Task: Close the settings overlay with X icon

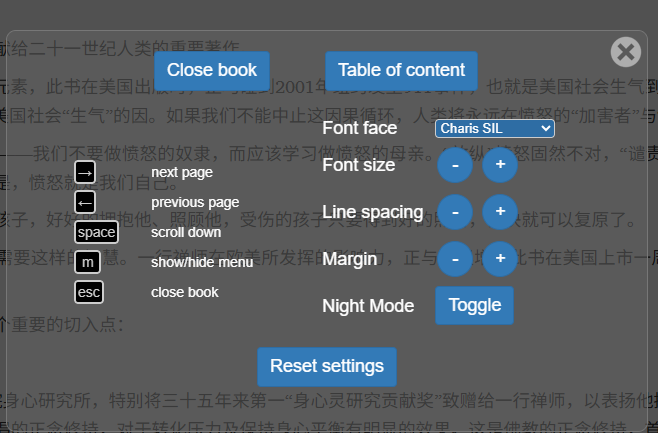Action: [x=625, y=52]
